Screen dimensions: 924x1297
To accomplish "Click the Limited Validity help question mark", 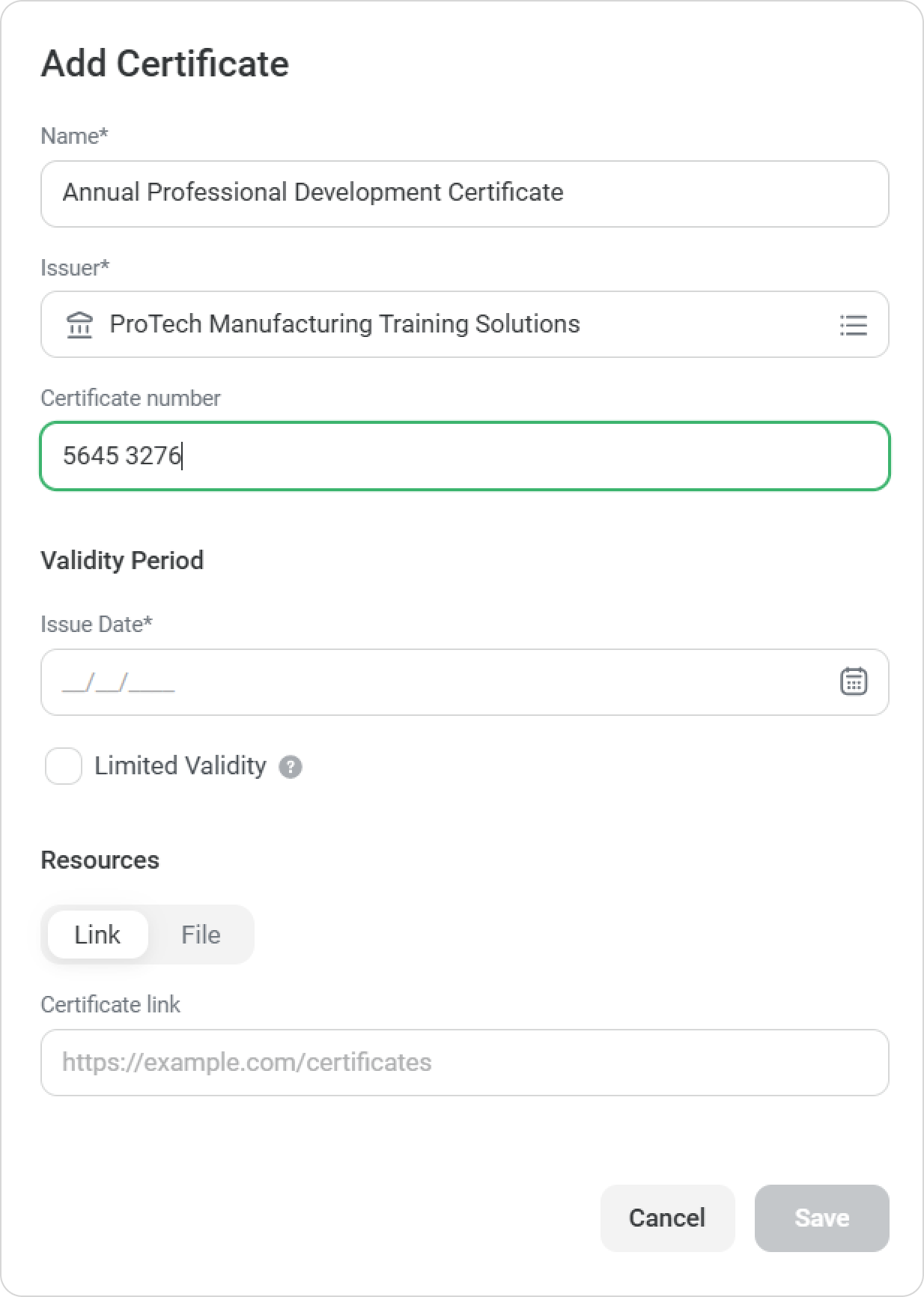I will coord(291,767).
